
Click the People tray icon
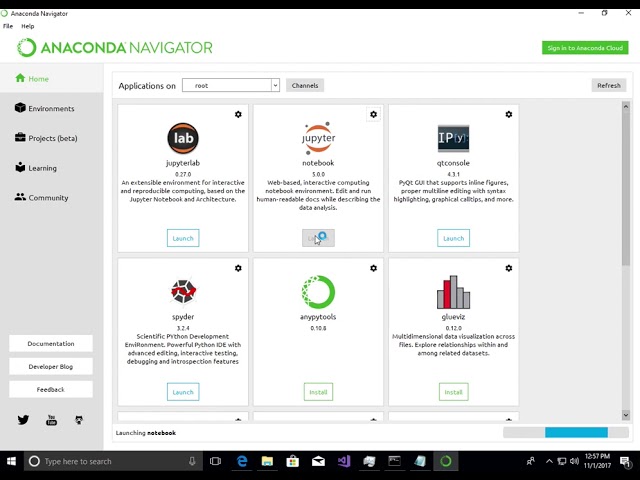click(531, 461)
